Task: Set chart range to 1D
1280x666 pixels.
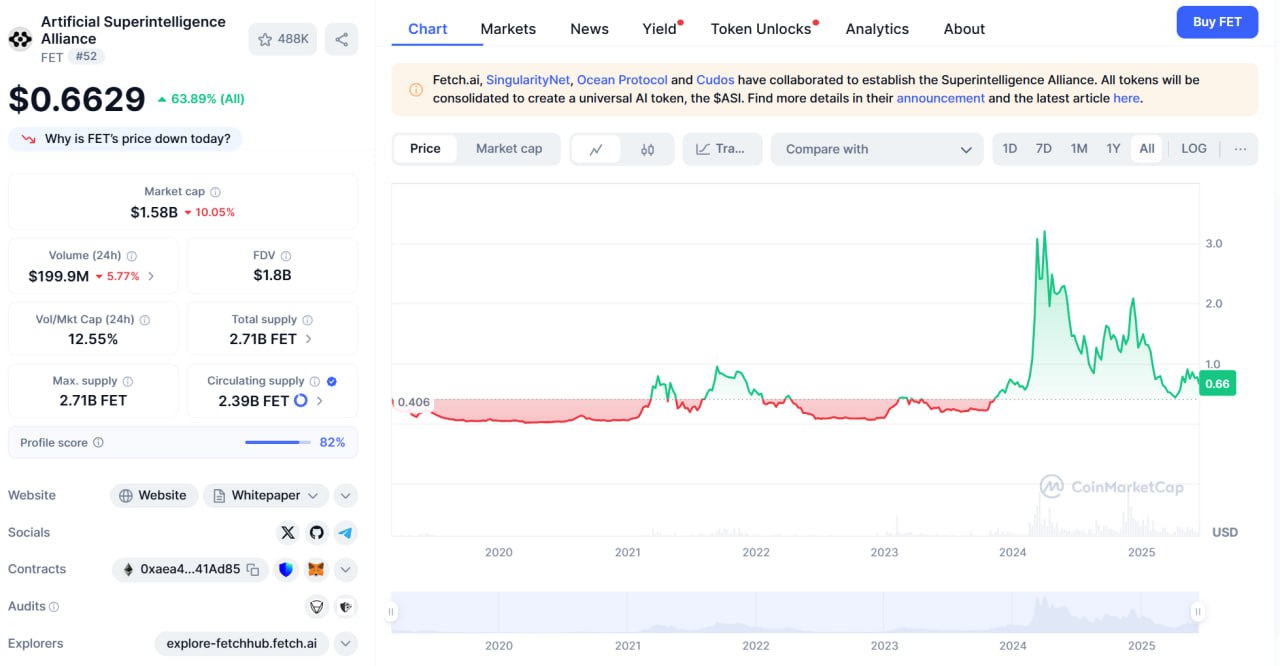Action: click(1010, 149)
